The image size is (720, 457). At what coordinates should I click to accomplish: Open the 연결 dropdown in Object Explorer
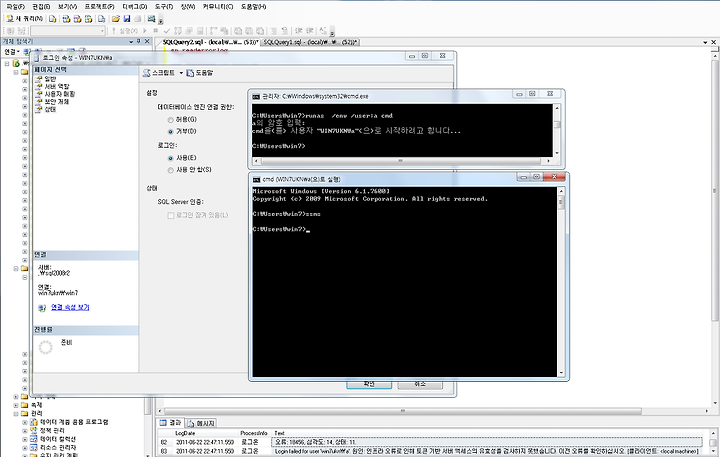point(12,51)
